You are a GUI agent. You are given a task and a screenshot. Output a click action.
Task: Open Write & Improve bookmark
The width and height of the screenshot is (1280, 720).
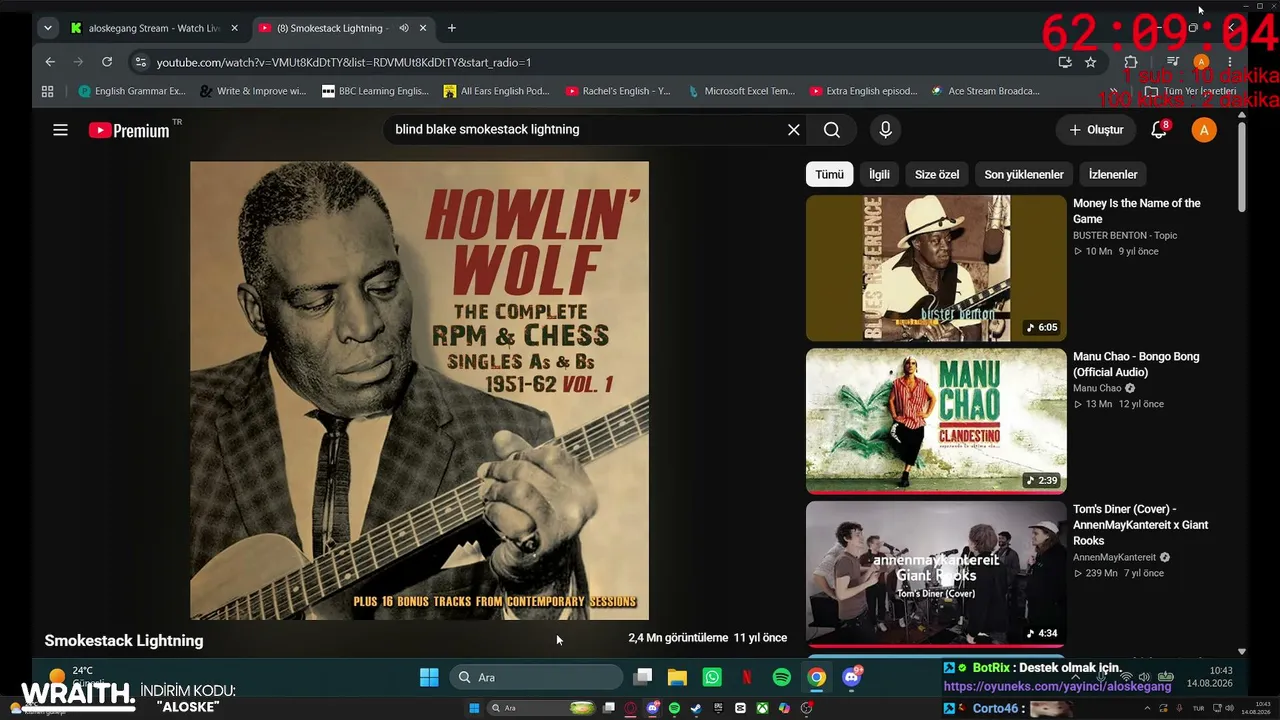tap(253, 91)
